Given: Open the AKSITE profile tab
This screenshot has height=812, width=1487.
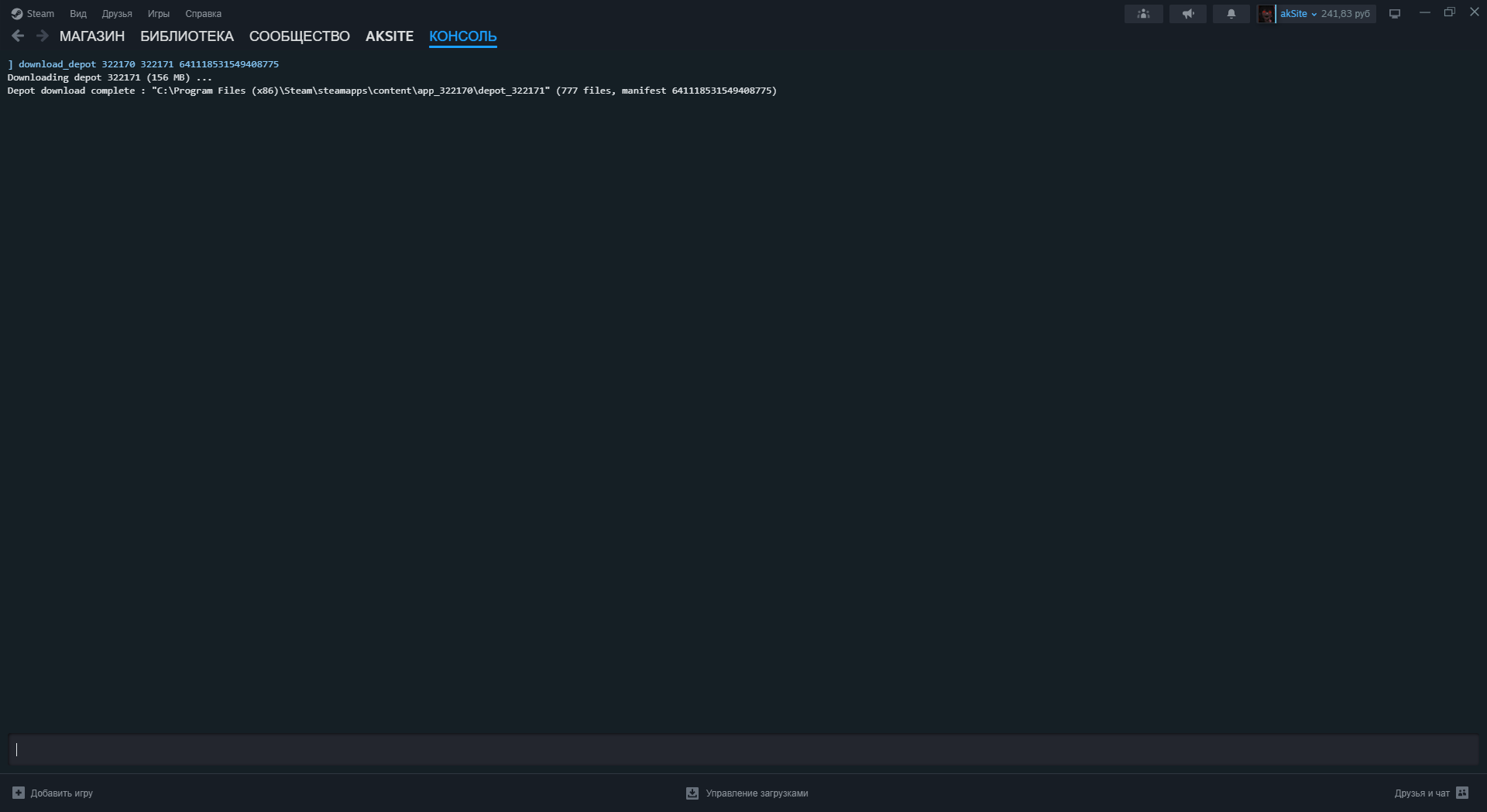Looking at the screenshot, I should 390,36.
